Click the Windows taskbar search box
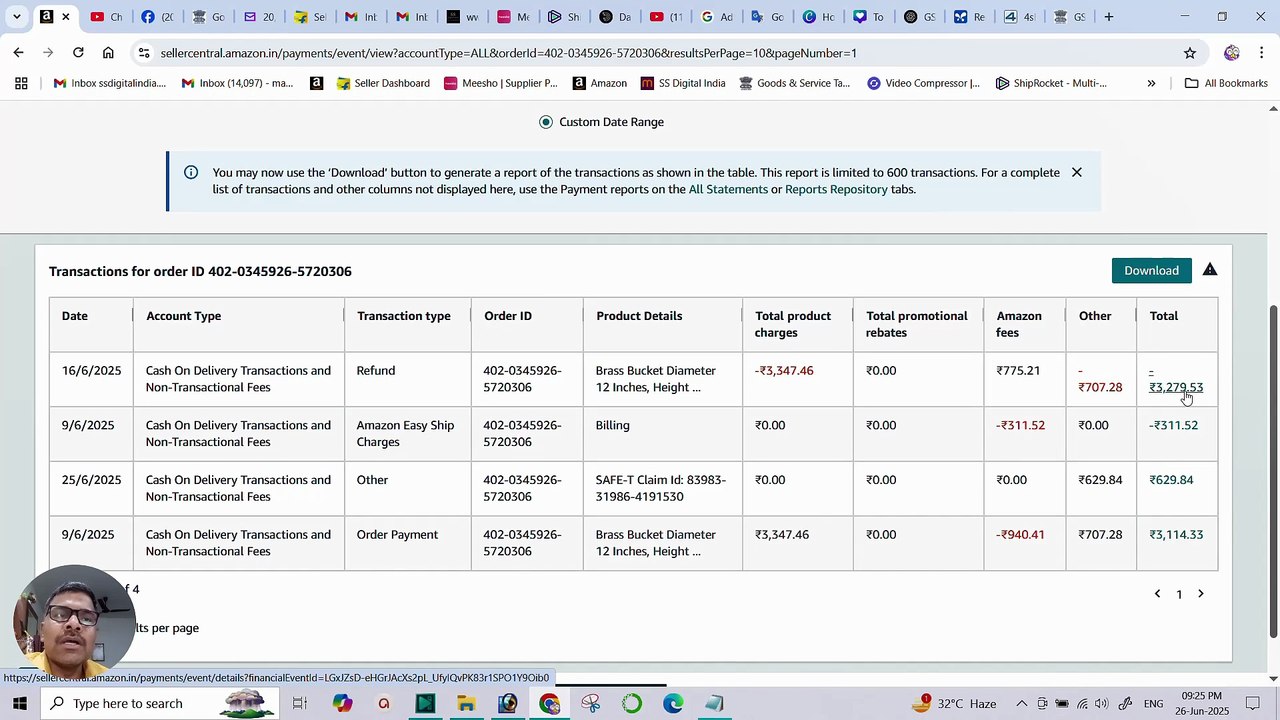 (x=160, y=703)
